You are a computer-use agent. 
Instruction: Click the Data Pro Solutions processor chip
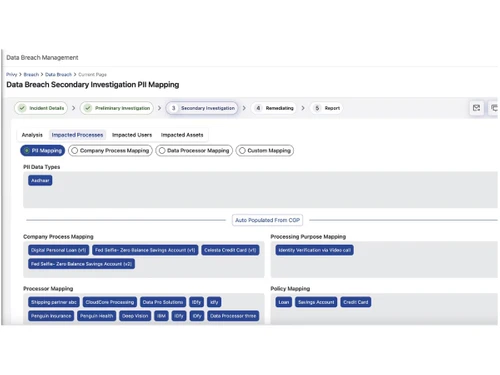pyautogui.click(x=163, y=302)
